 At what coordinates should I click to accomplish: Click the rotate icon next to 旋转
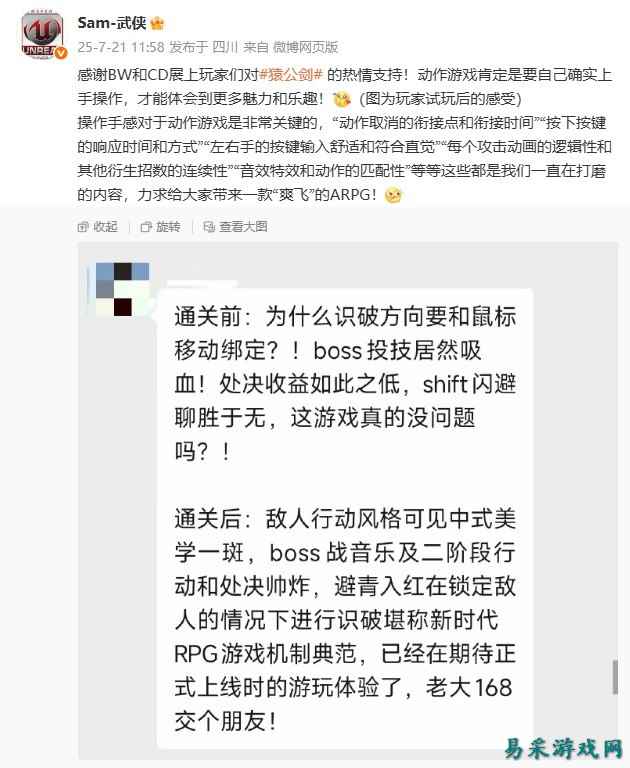pyautogui.click(x=145, y=227)
